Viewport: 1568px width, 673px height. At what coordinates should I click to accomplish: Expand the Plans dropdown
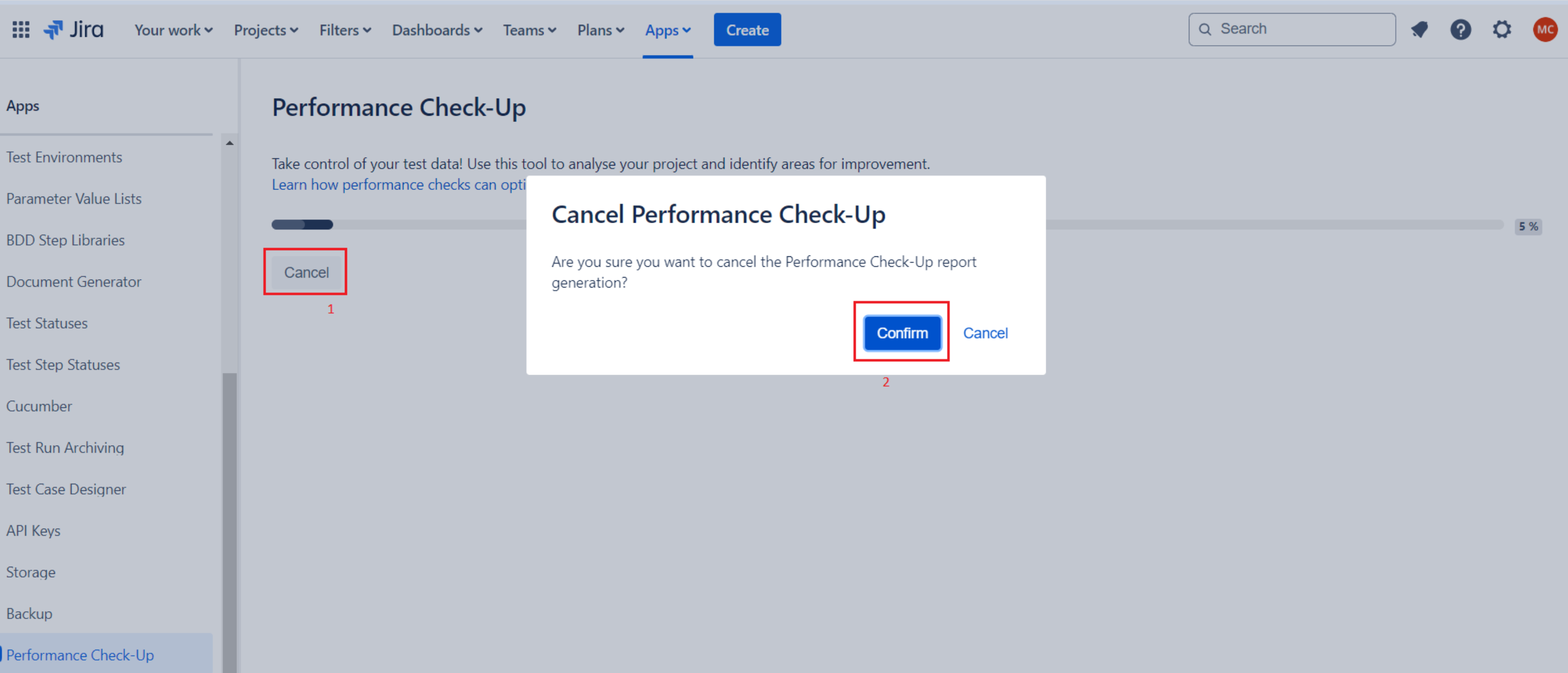pos(601,30)
